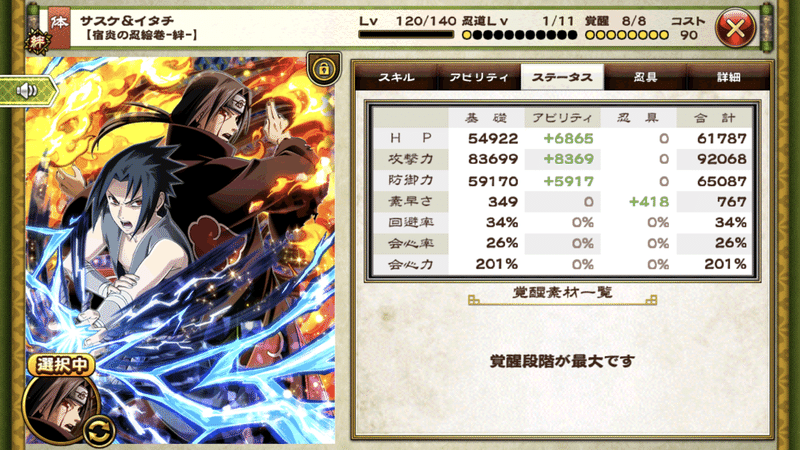Image resolution: width=800 pixels, height=450 pixels.
Task: Click the character swap arrows icon
Action: [x=99, y=430]
